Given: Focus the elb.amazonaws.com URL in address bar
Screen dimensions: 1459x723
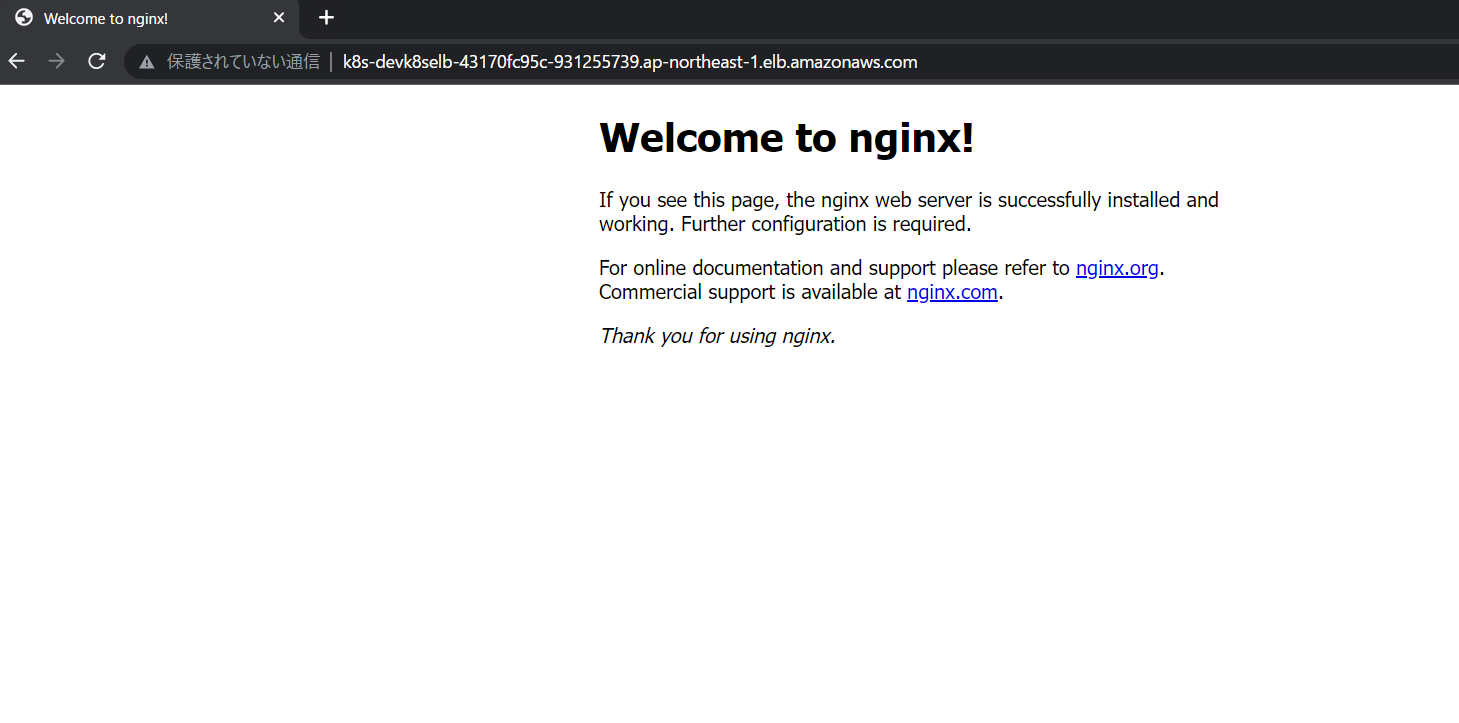Looking at the screenshot, I should coord(629,62).
